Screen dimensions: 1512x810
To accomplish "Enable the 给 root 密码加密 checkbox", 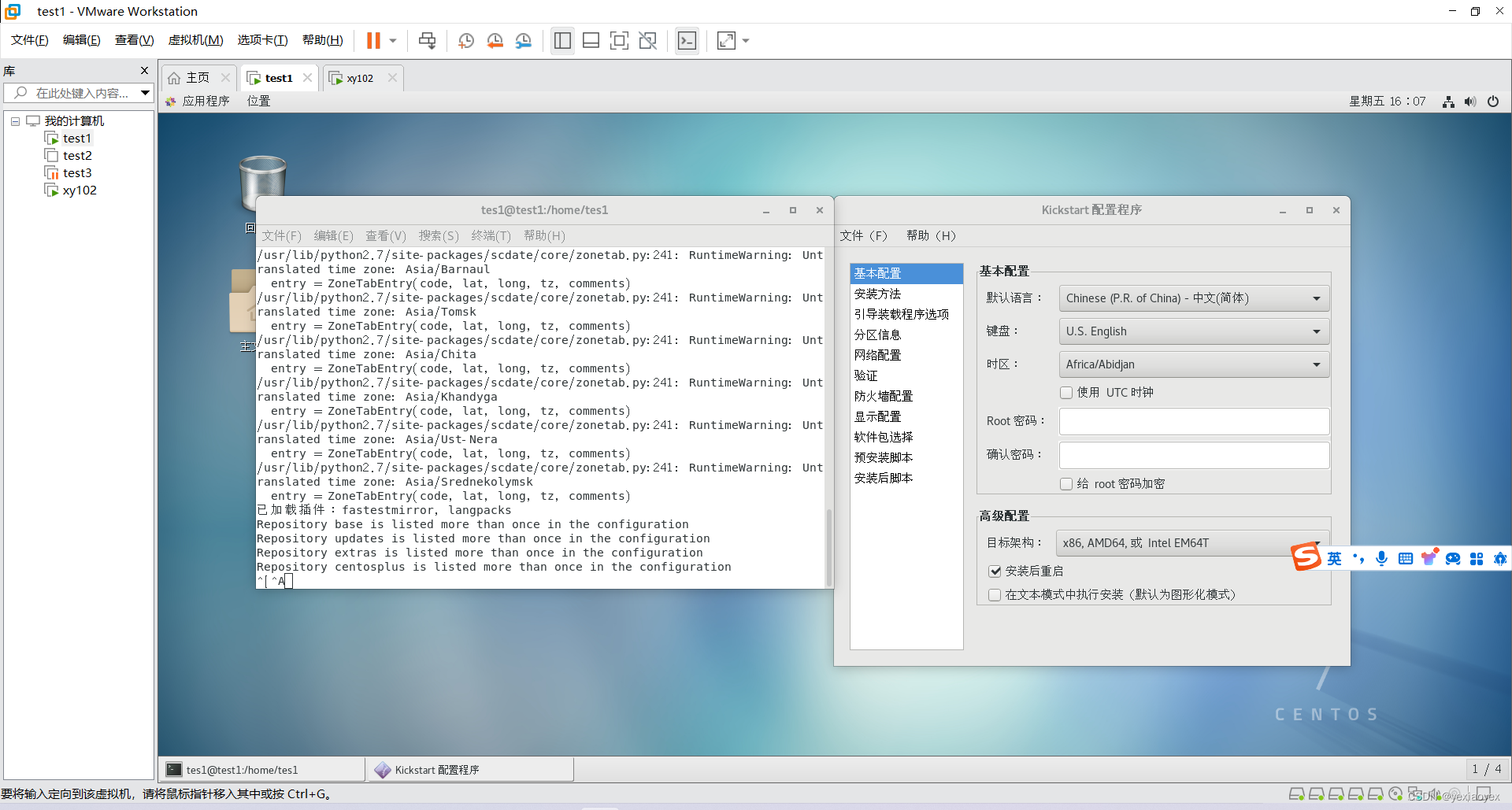I will click(x=1066, y=484).
